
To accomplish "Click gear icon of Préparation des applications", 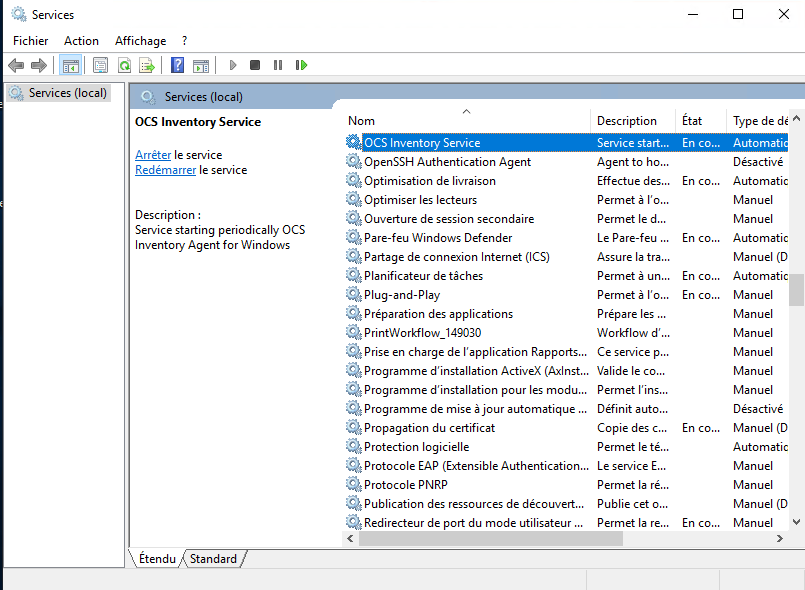I will point(353,313).
